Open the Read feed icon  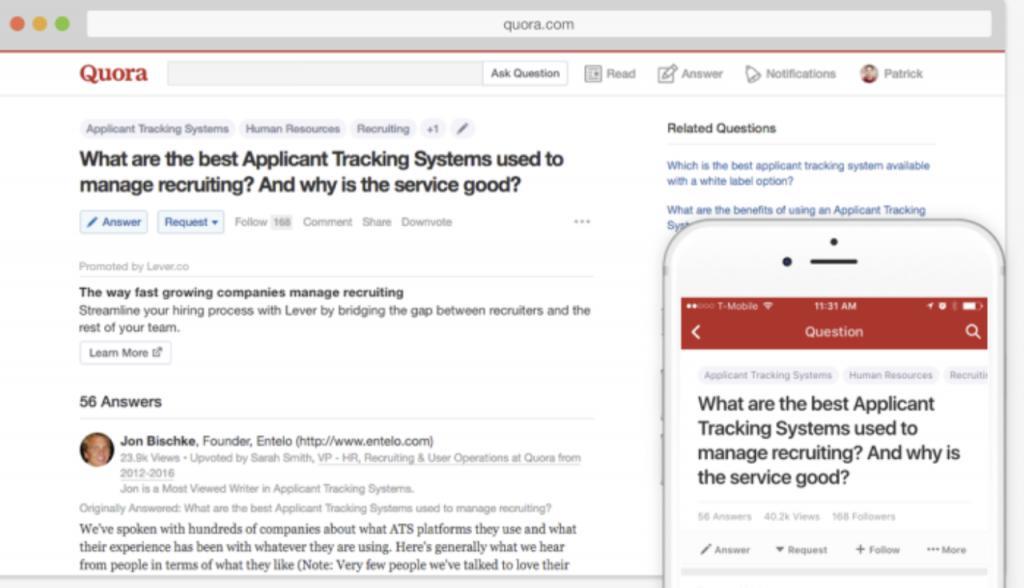(x=593, y=74)
